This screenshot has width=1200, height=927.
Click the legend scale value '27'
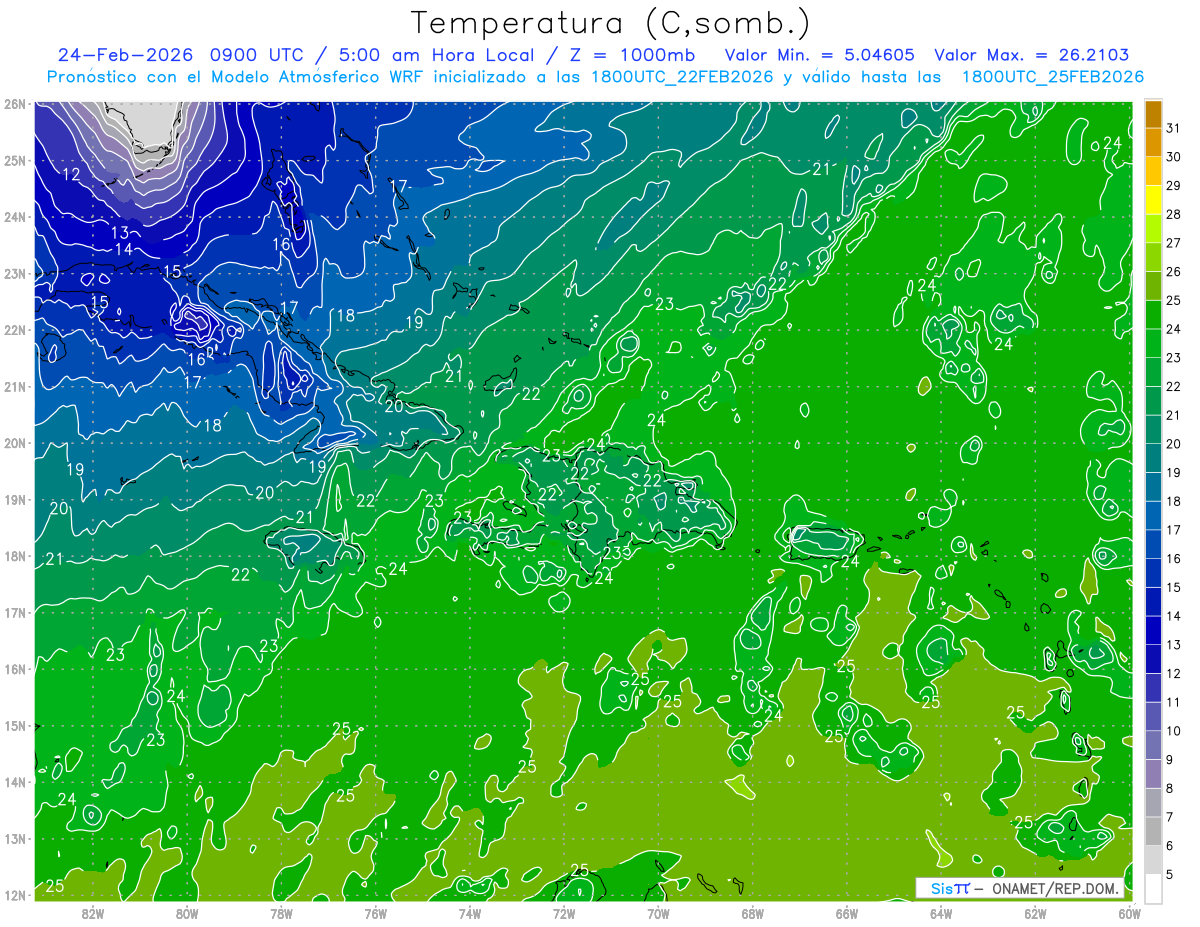tap(1174, 243)
